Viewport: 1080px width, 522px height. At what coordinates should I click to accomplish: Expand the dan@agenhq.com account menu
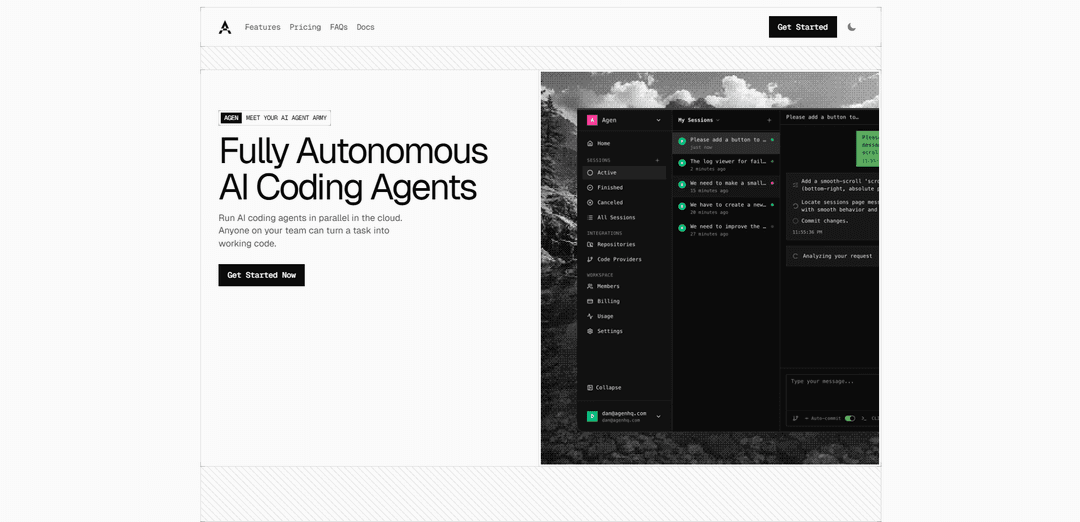658,416
